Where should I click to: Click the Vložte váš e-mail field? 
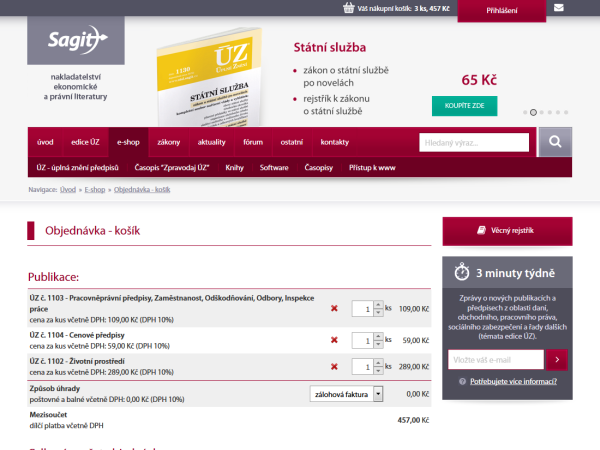tap(496, 360)
